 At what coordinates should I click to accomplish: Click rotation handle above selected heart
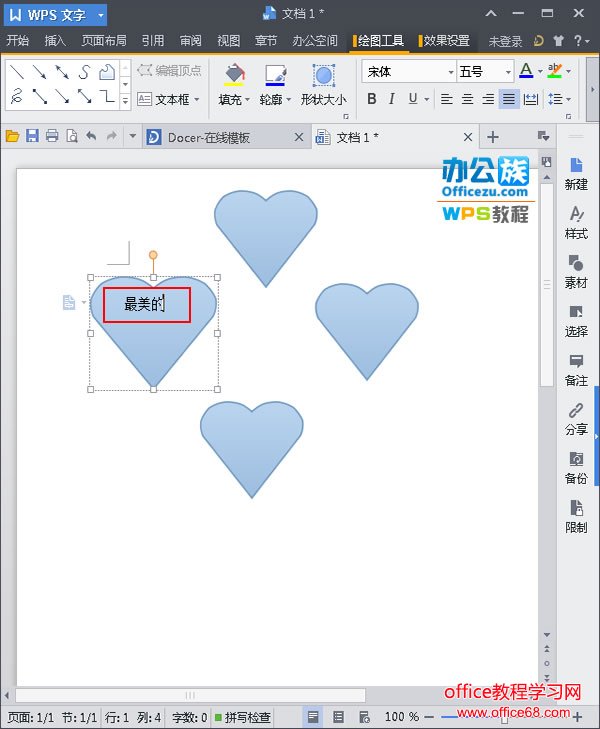coord(153,255)
